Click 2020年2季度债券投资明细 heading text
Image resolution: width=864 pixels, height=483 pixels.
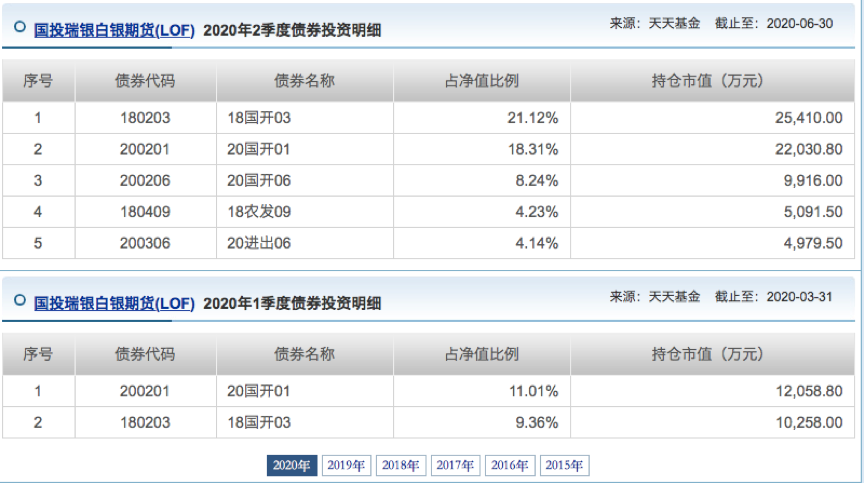coord(292,30)
